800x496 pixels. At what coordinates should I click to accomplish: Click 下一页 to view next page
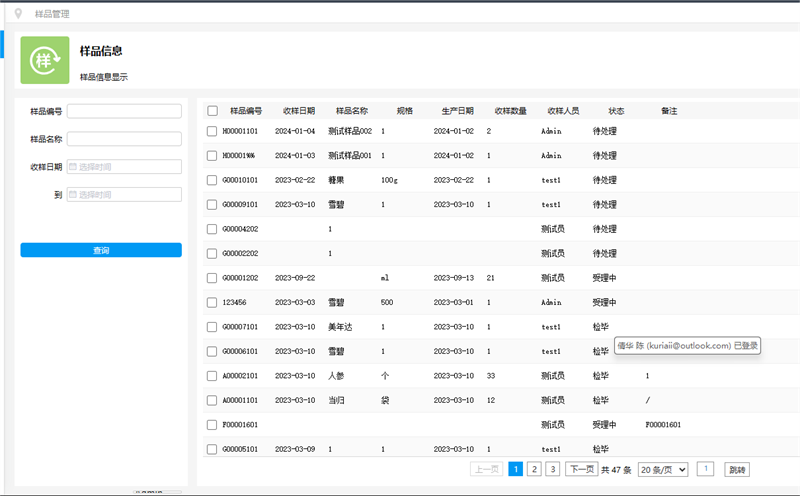581,469
